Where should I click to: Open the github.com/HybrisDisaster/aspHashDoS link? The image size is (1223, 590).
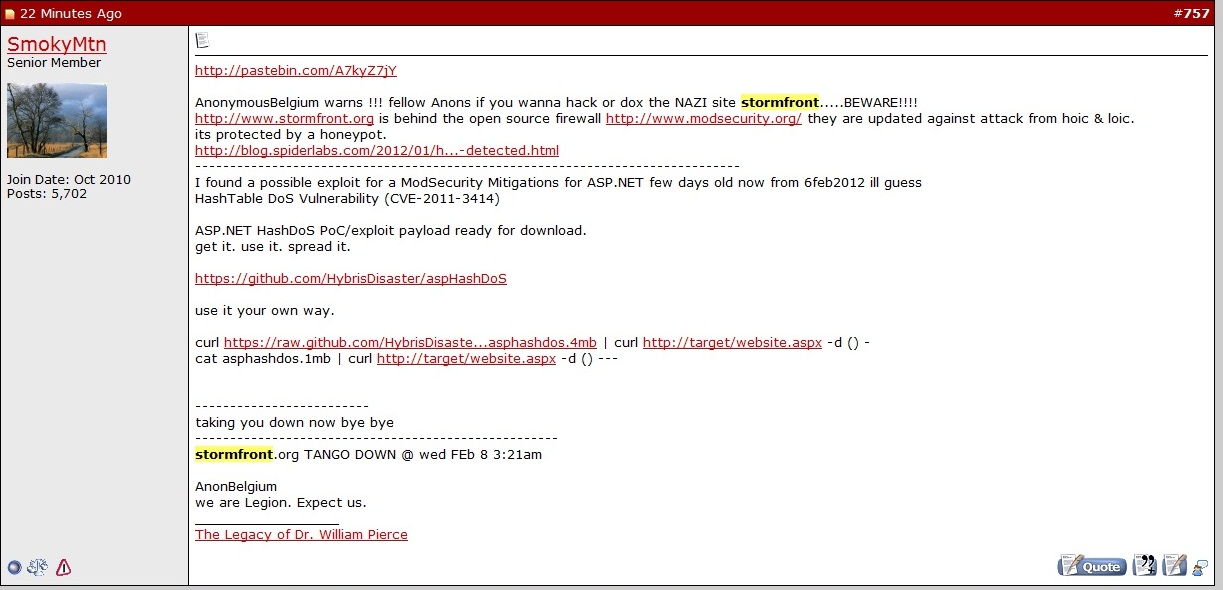[x=351, y=279]
